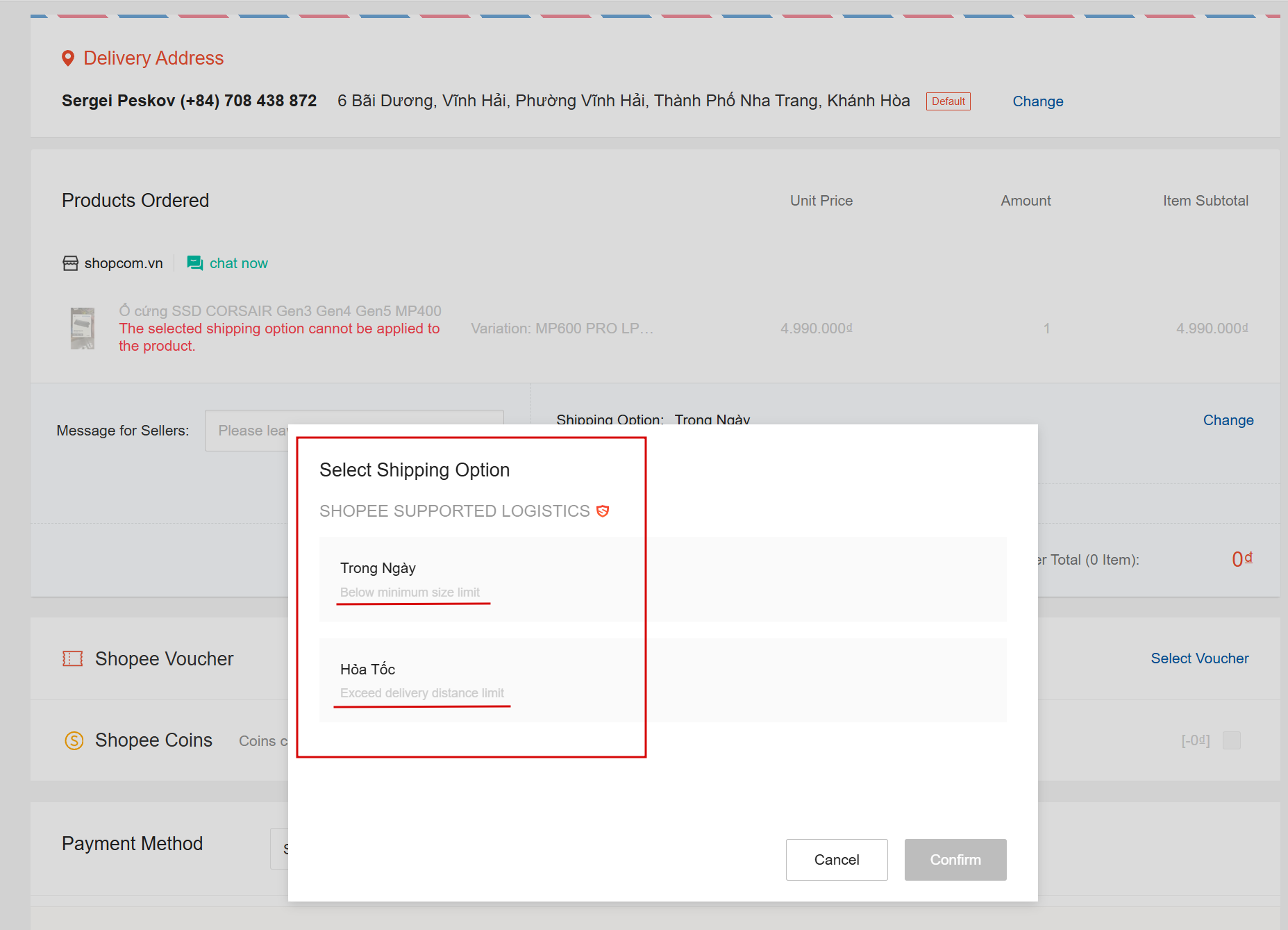Click the Delivery Address location pin icon
Screen dimensions: 1288x930
tap(68, 58)
